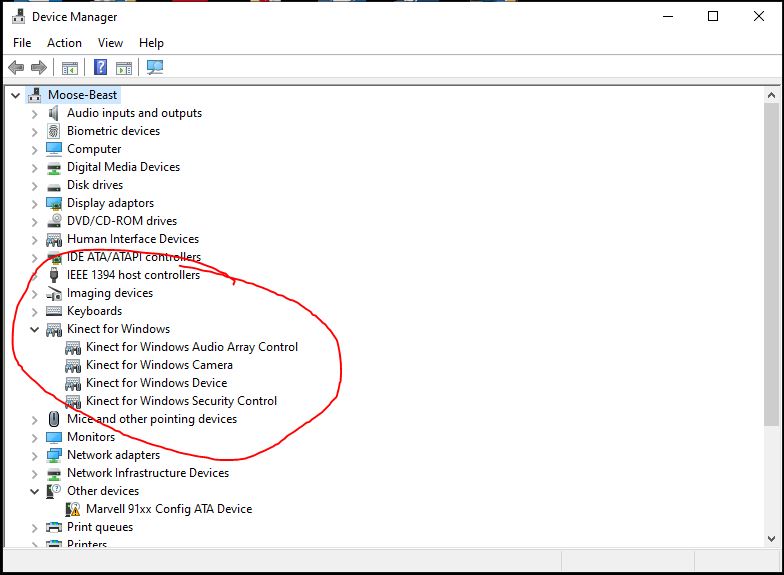Select Kinect for Windows Security Control
Image resolution: width=784 pixels, height=575 pixels.
pos(182,401)
